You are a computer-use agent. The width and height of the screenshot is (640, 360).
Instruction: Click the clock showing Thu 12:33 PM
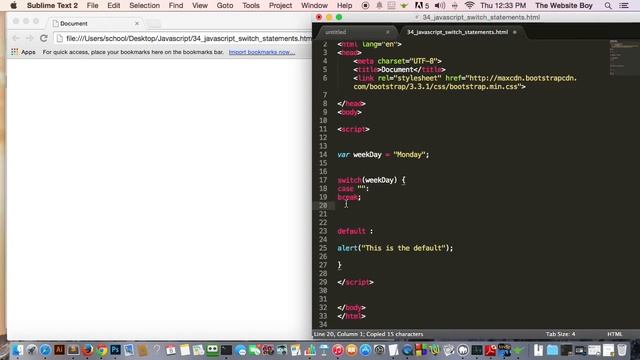tap(503, 5)
